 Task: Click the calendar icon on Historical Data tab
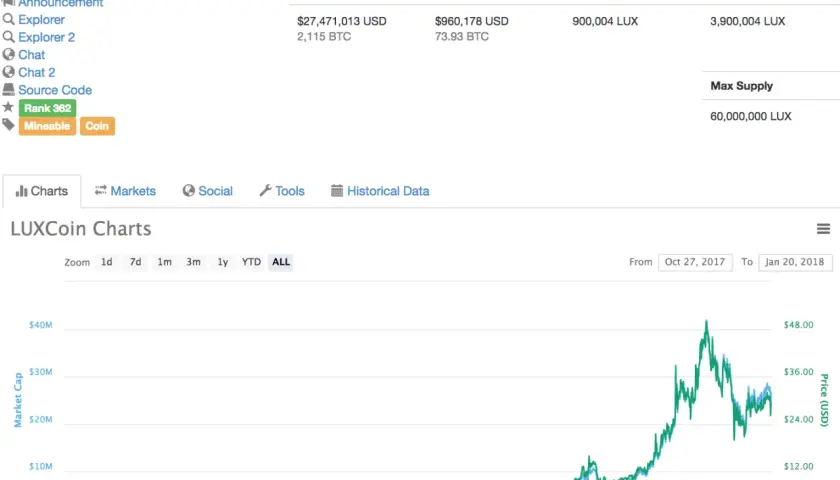pos(337,191)
